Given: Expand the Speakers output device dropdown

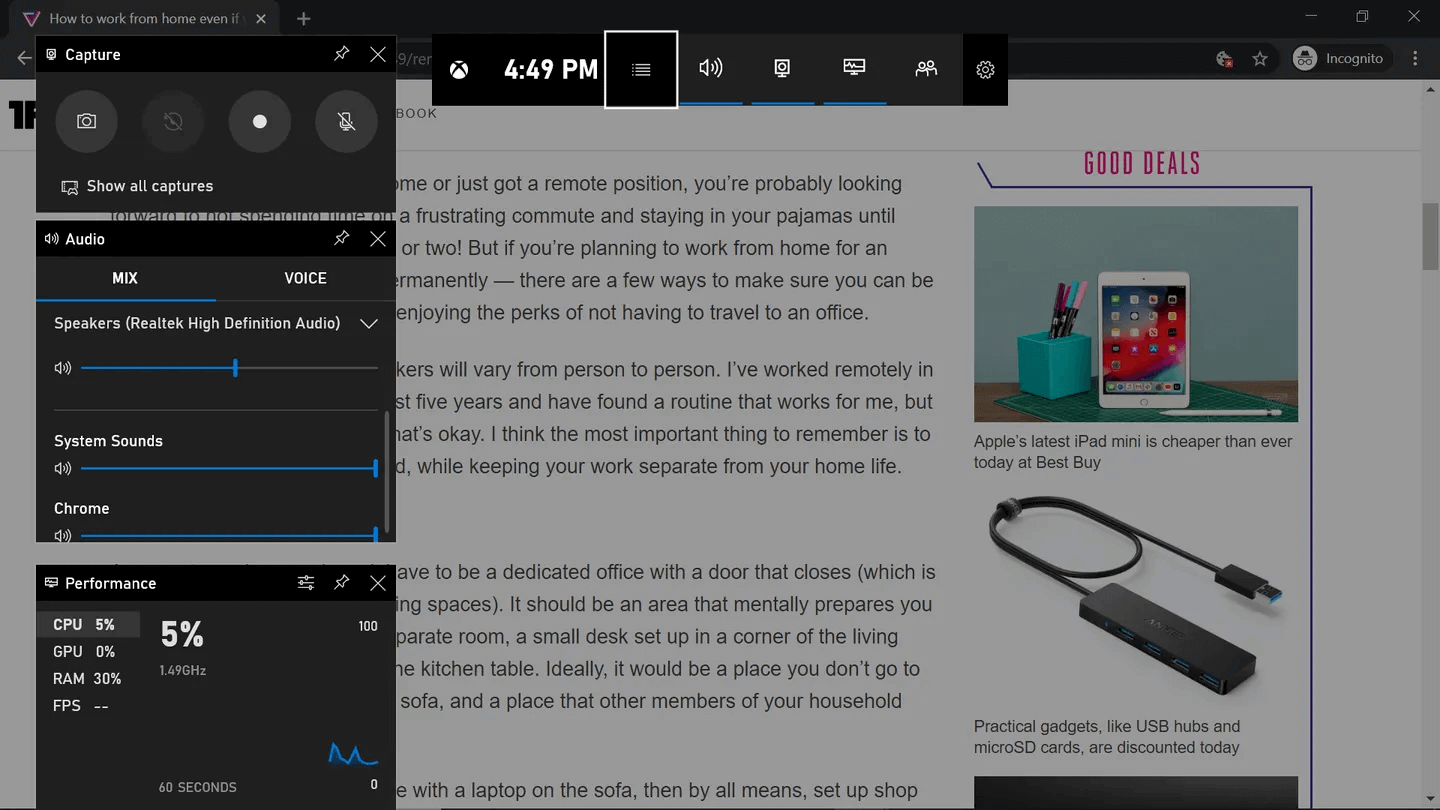Looking at the screenshot, I should coord(369,323).
